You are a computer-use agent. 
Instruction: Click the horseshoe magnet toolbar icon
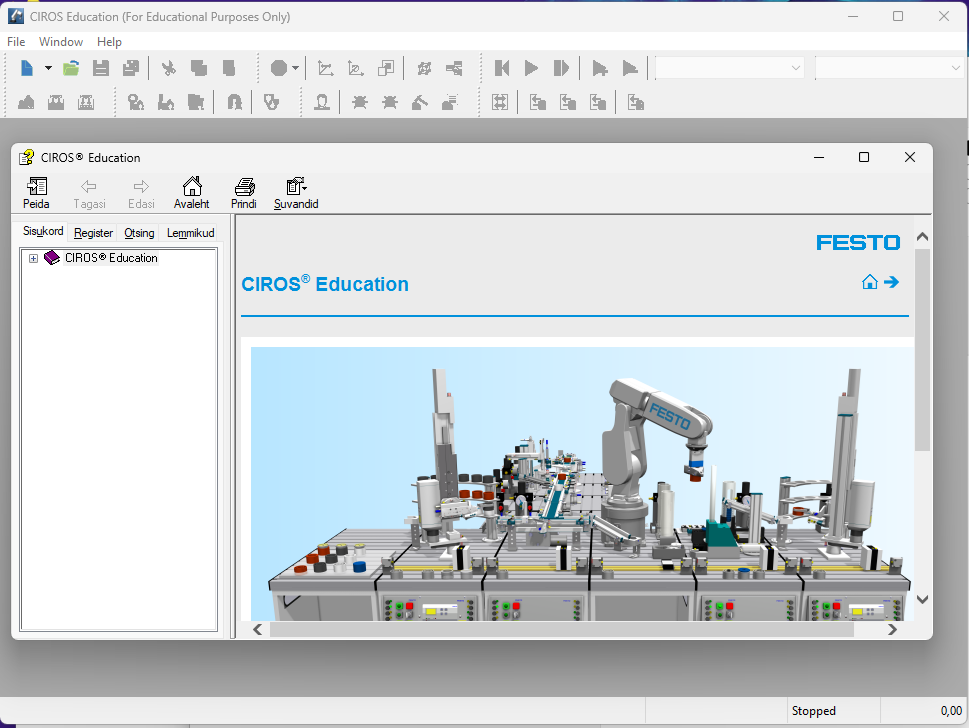click(235, 102)
